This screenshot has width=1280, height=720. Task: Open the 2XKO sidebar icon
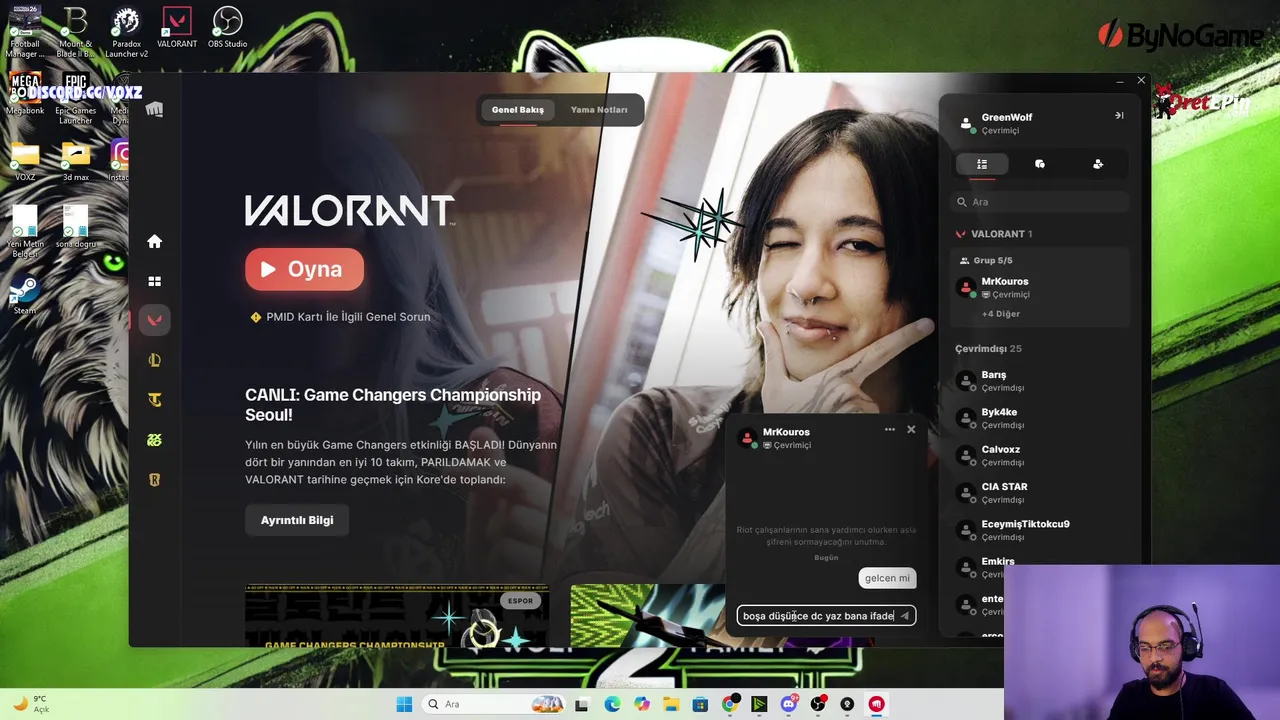pos(154,440)
